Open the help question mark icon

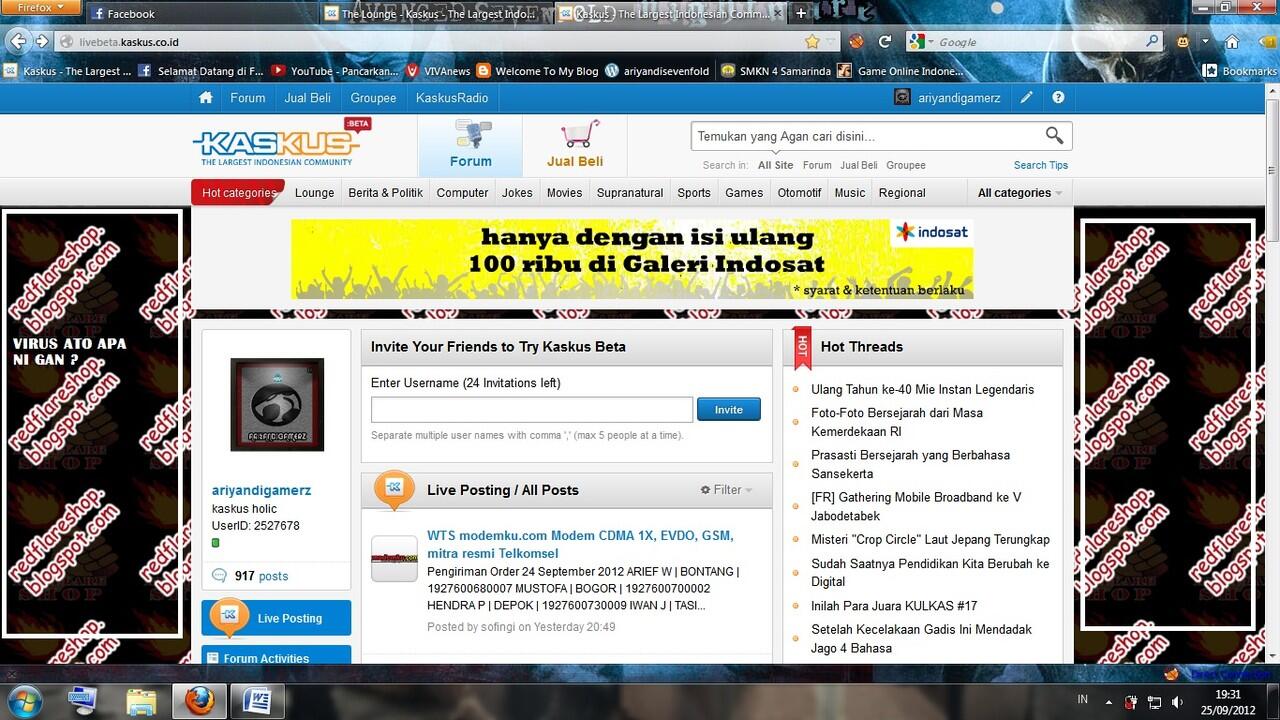[x=1058, y=98]
